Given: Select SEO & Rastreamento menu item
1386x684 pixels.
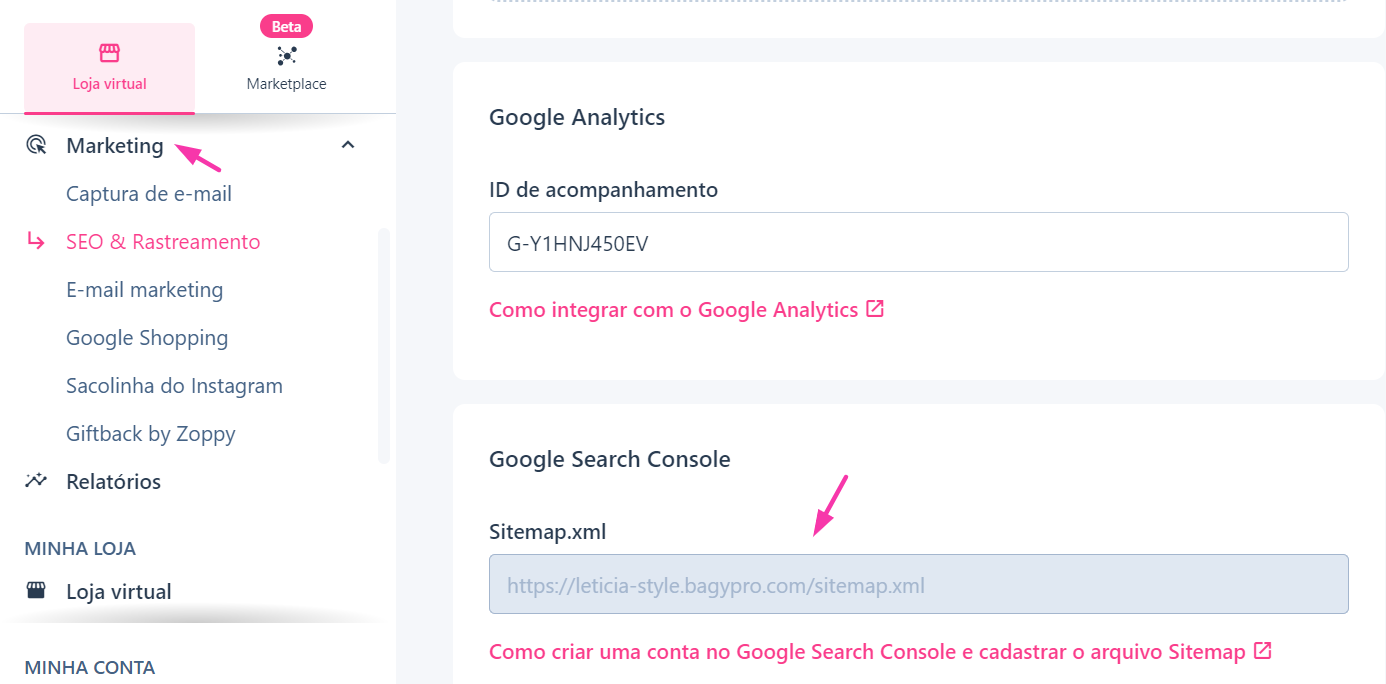Looking at the screenshot, I should (163, 242).
